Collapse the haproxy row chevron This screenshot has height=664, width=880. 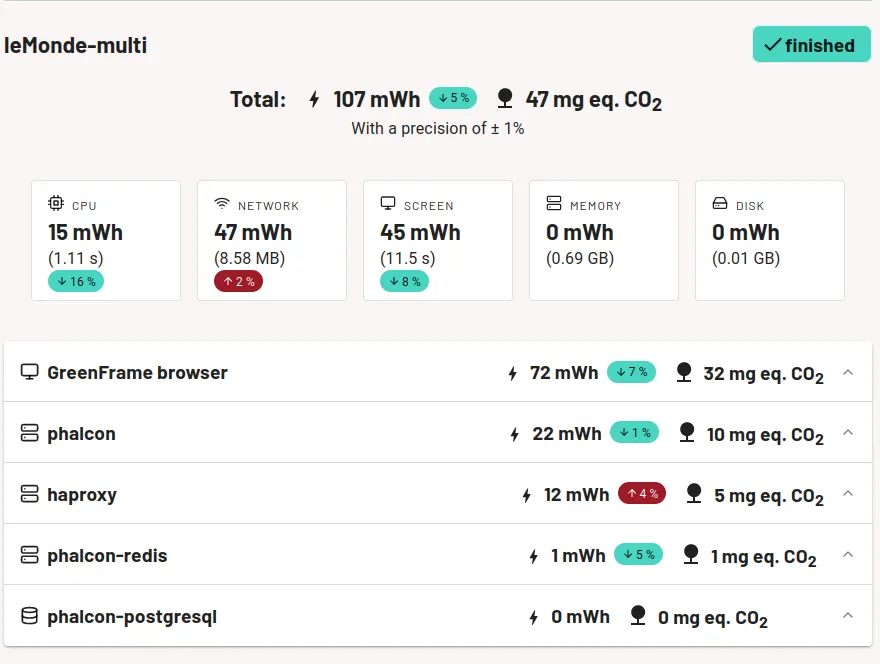[848, 494]
